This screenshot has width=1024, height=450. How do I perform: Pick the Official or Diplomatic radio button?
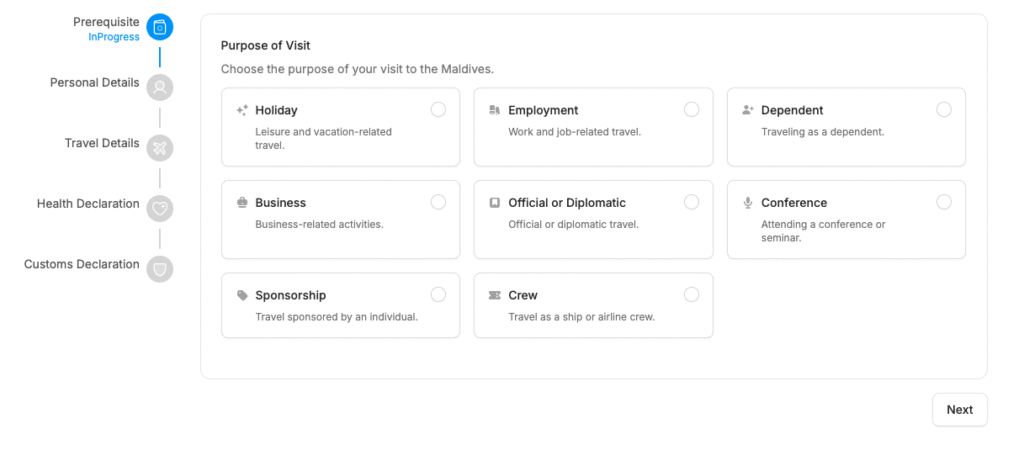coord(691,202)
